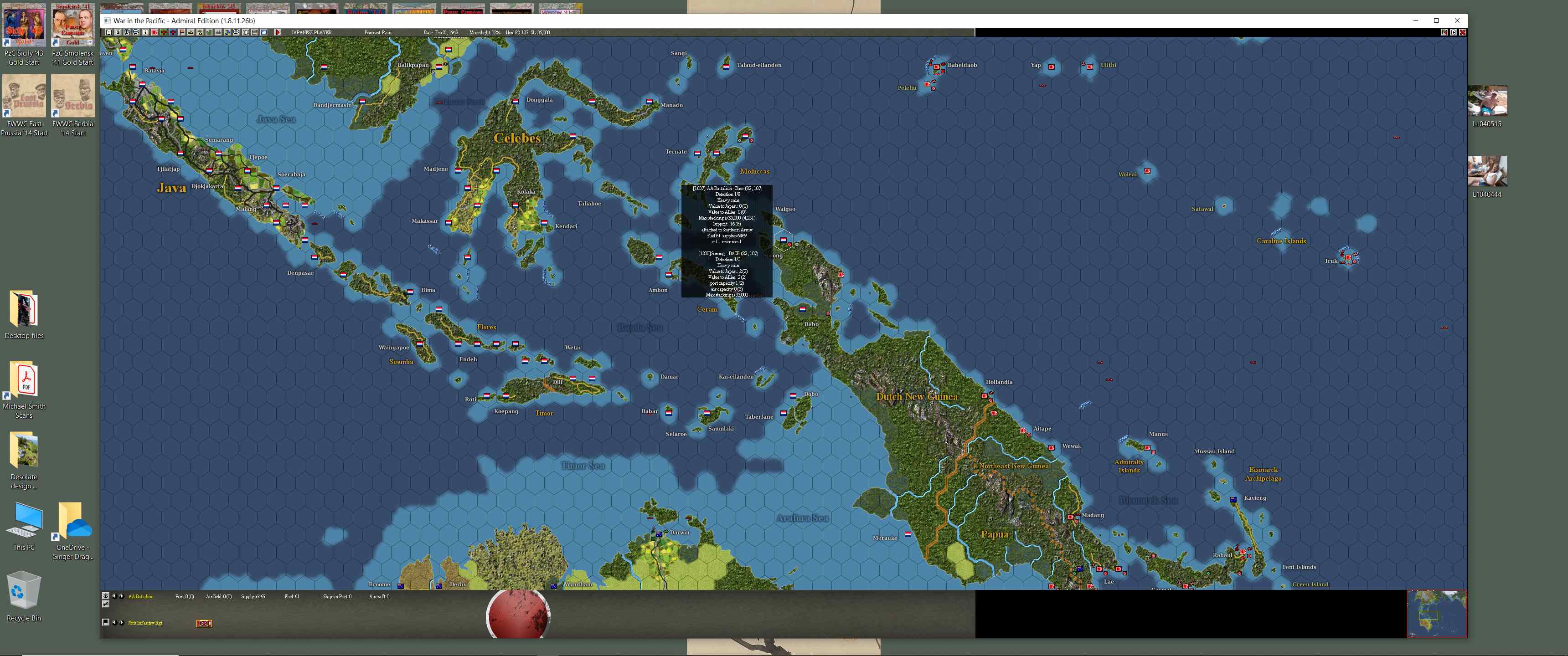Screen dimensions: 1568x656
Task: Click the Darwin base marker
Action: pos(659,534)
